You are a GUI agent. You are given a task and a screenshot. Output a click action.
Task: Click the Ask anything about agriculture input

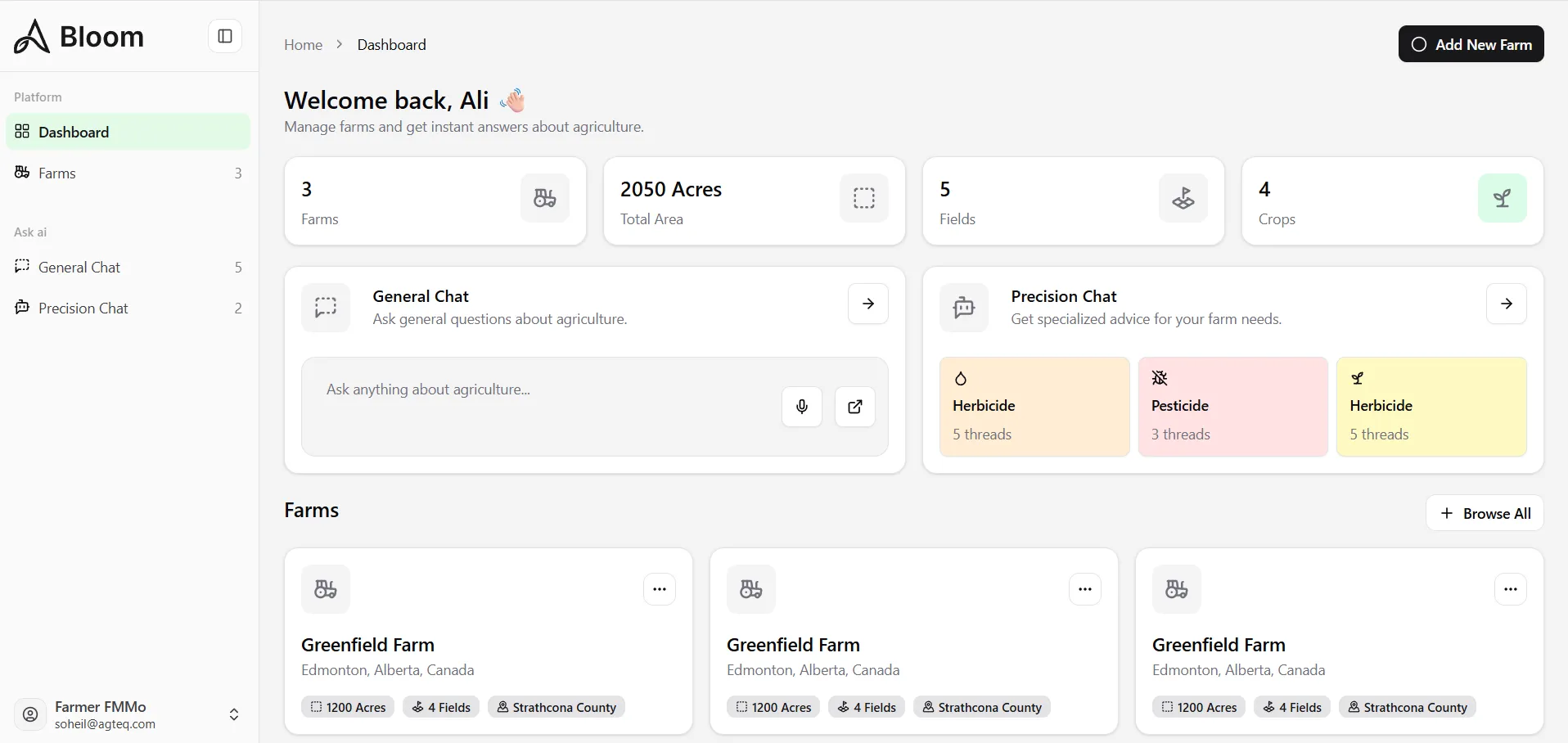point(540,390)
